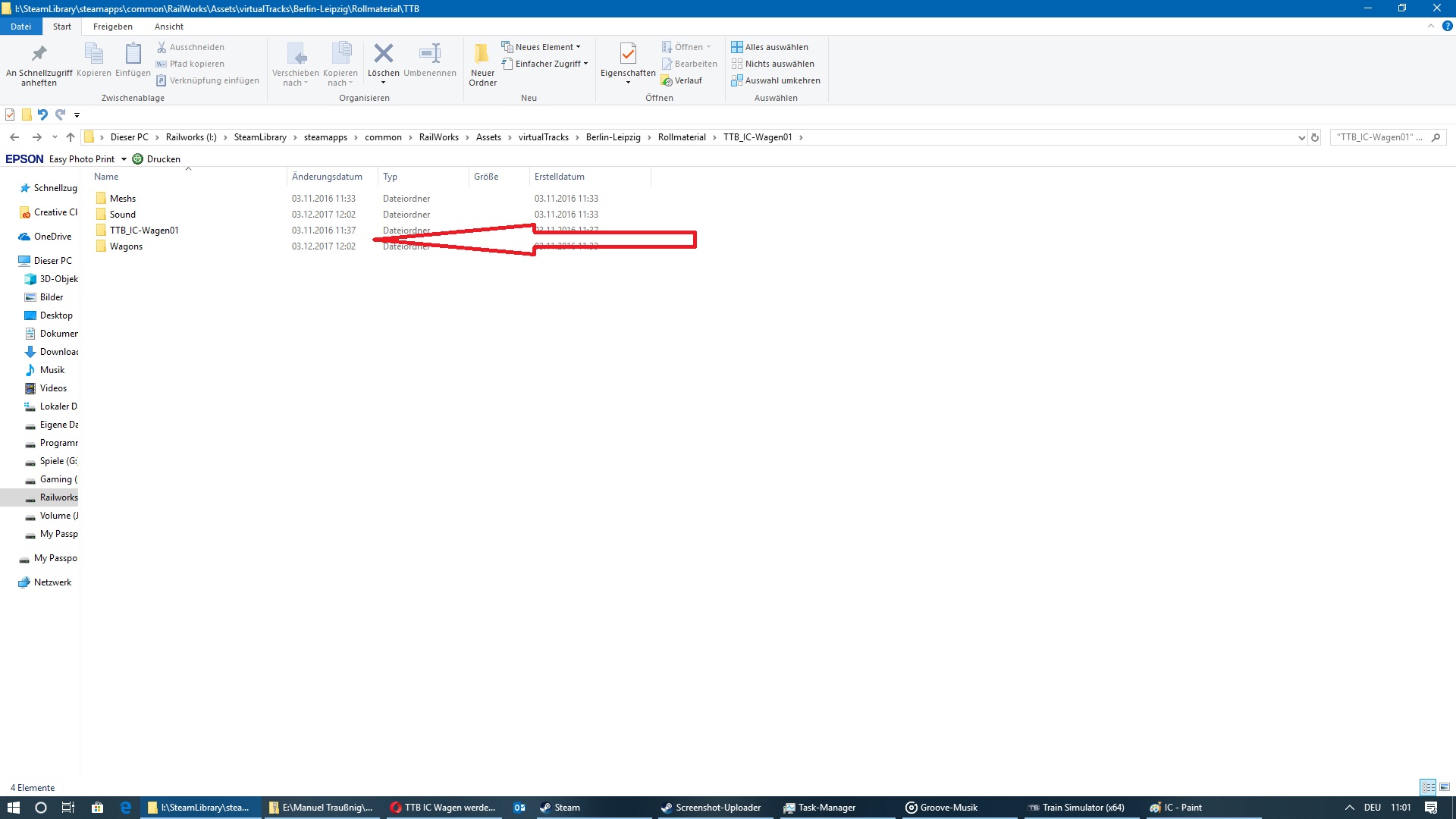The image size is (1456, 819).
Task: Click the up-directory arrow icon
Action: [x=71, y=137]
